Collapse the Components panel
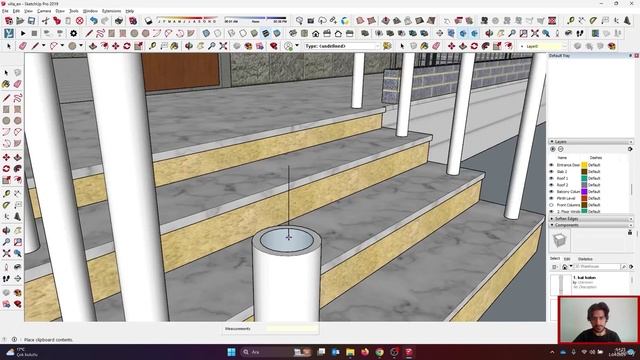Screen dimensions: 640x360 (x=552, y=225)
